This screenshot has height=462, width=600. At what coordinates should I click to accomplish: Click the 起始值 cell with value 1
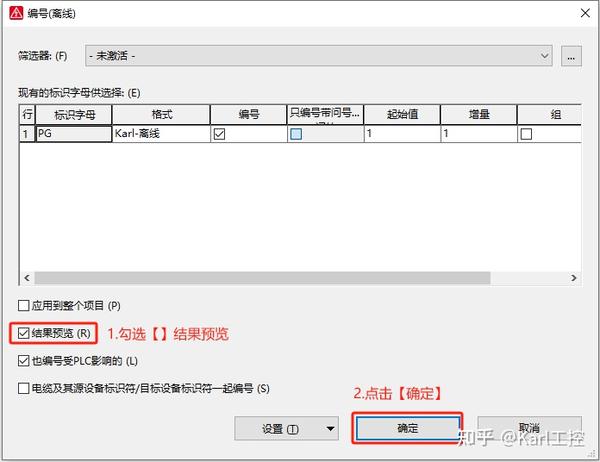coord(402,134)
